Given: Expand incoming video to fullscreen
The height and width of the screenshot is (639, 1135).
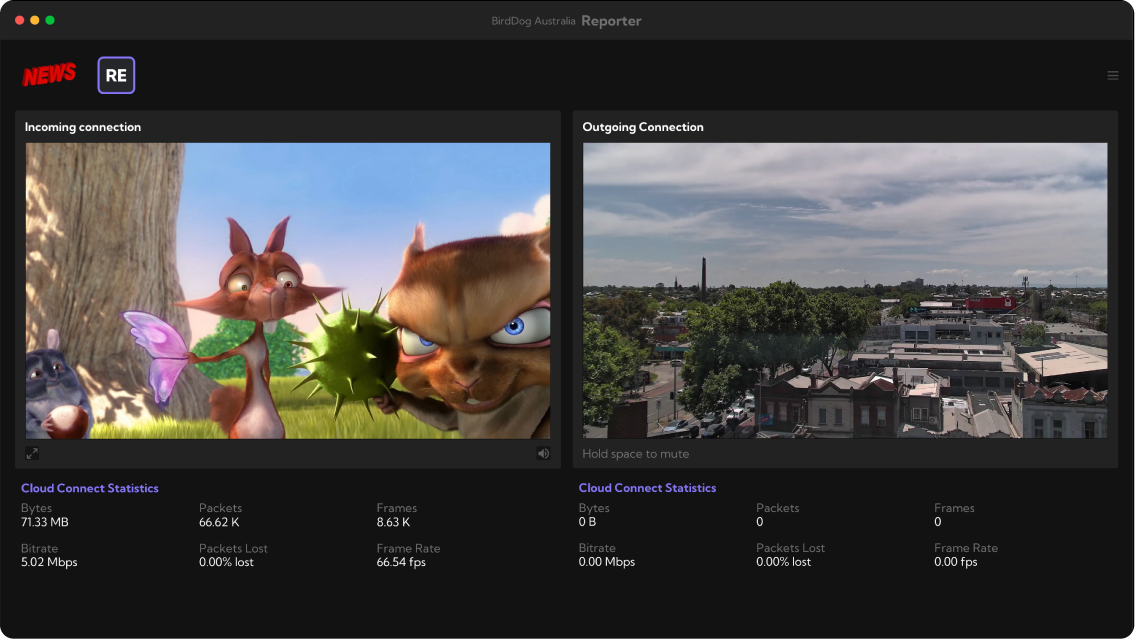Looking at the screenshot, I should [32, 454].
